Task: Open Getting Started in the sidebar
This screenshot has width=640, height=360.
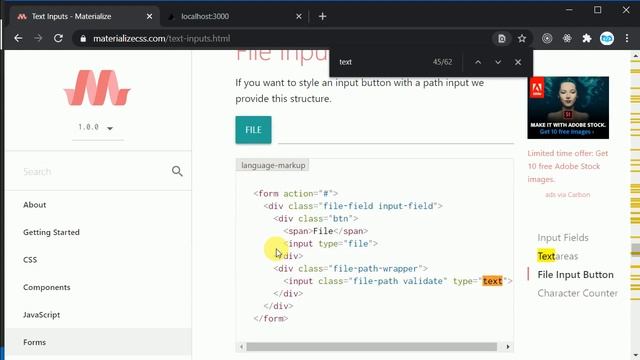Action: pos(51,232)
